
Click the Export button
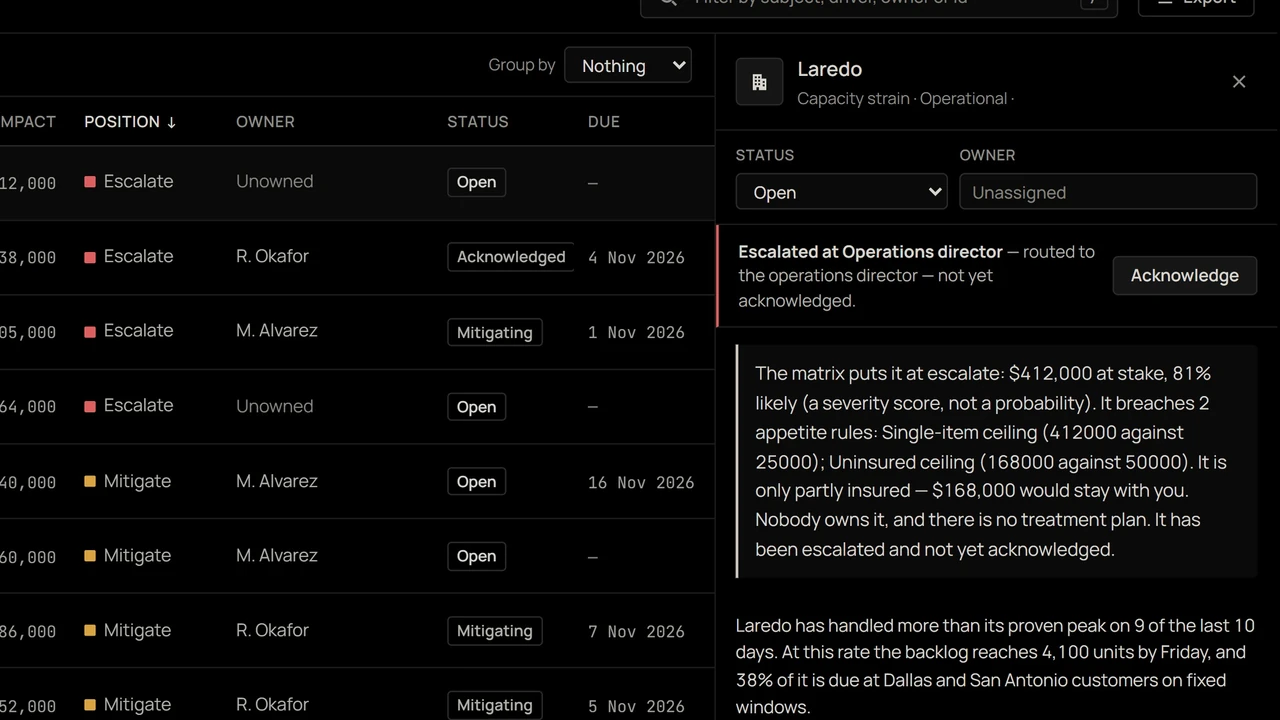coord(1196,4)
